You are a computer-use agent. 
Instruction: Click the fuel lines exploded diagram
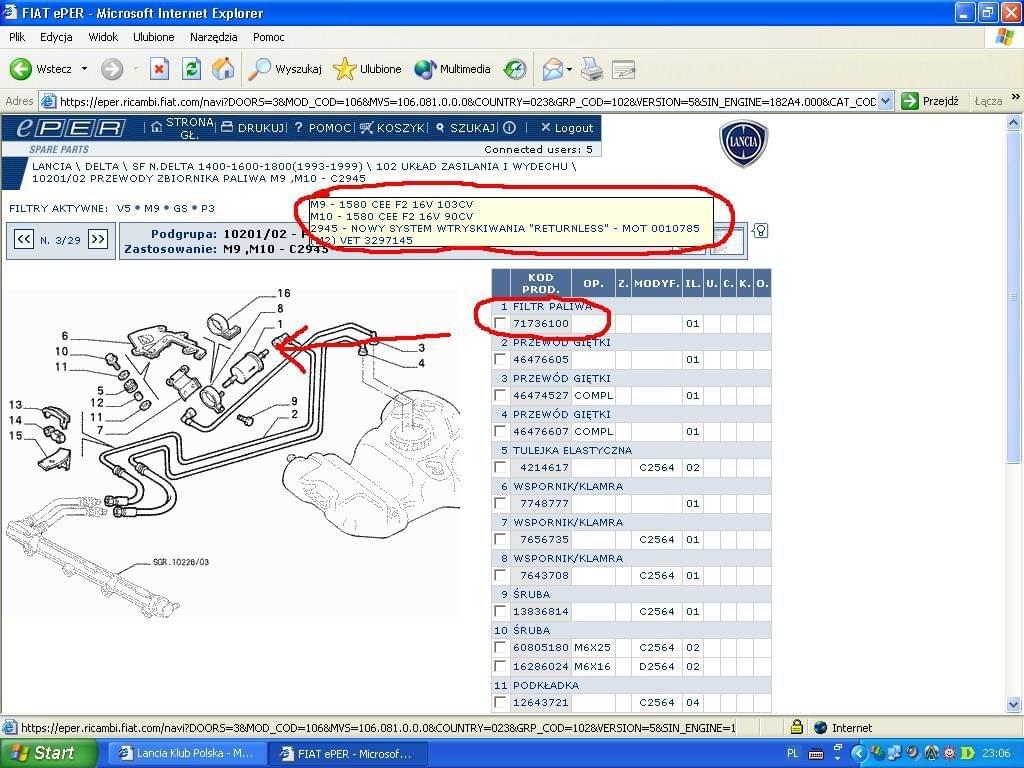coord(235,453)
